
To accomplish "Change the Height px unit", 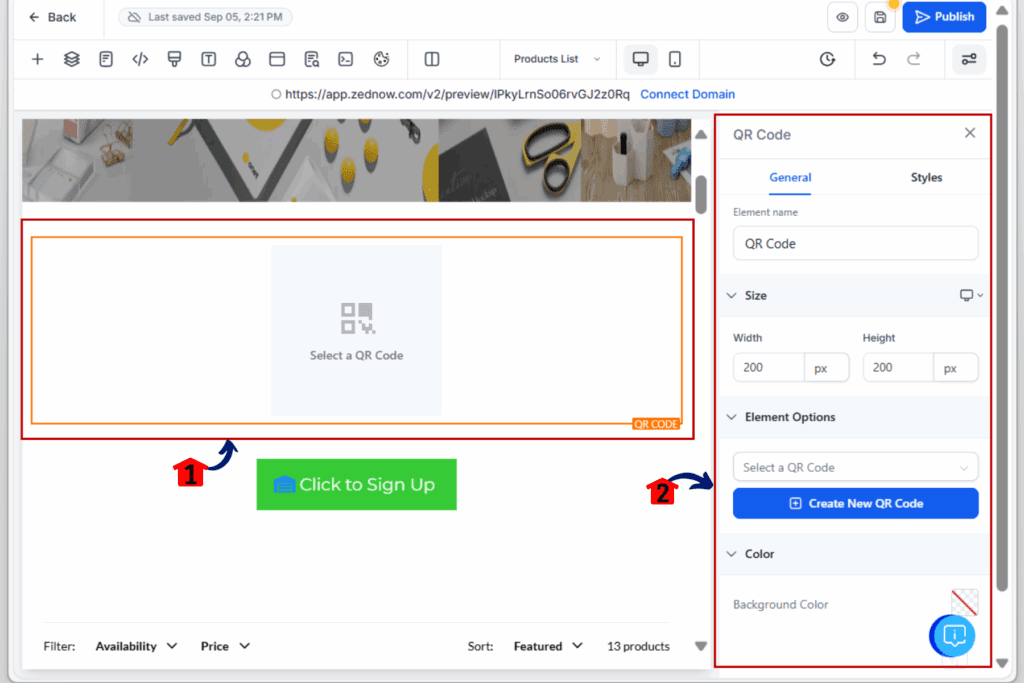I will 955,368.
